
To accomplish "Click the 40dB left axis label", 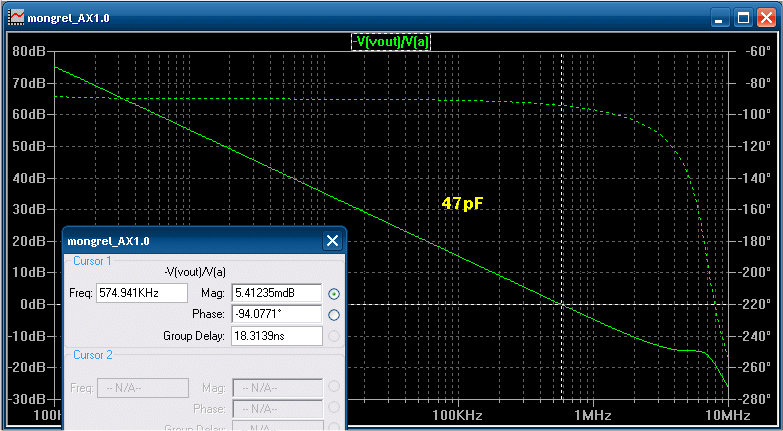I will point(28,178).
